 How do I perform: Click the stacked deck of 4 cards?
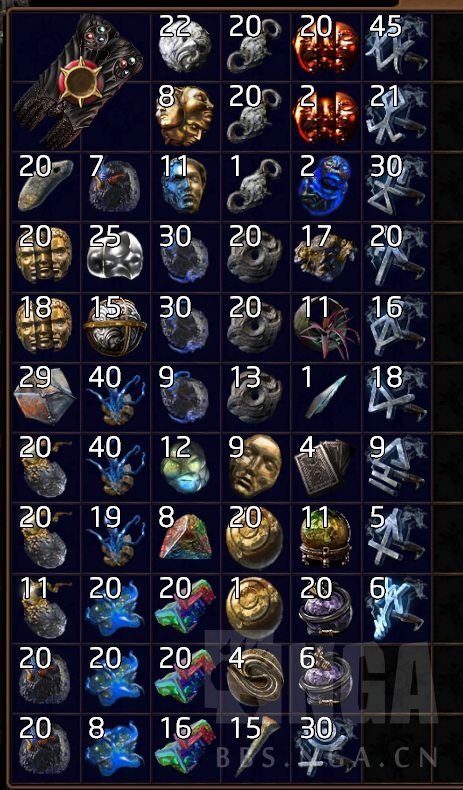click(325, 468)
